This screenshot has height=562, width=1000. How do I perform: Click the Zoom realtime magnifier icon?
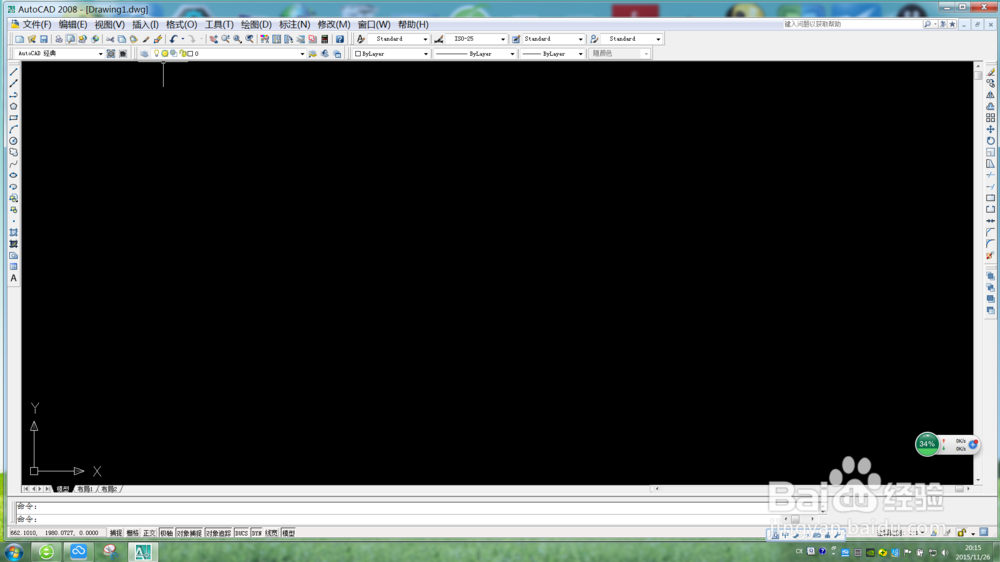(x=226, y=39)
